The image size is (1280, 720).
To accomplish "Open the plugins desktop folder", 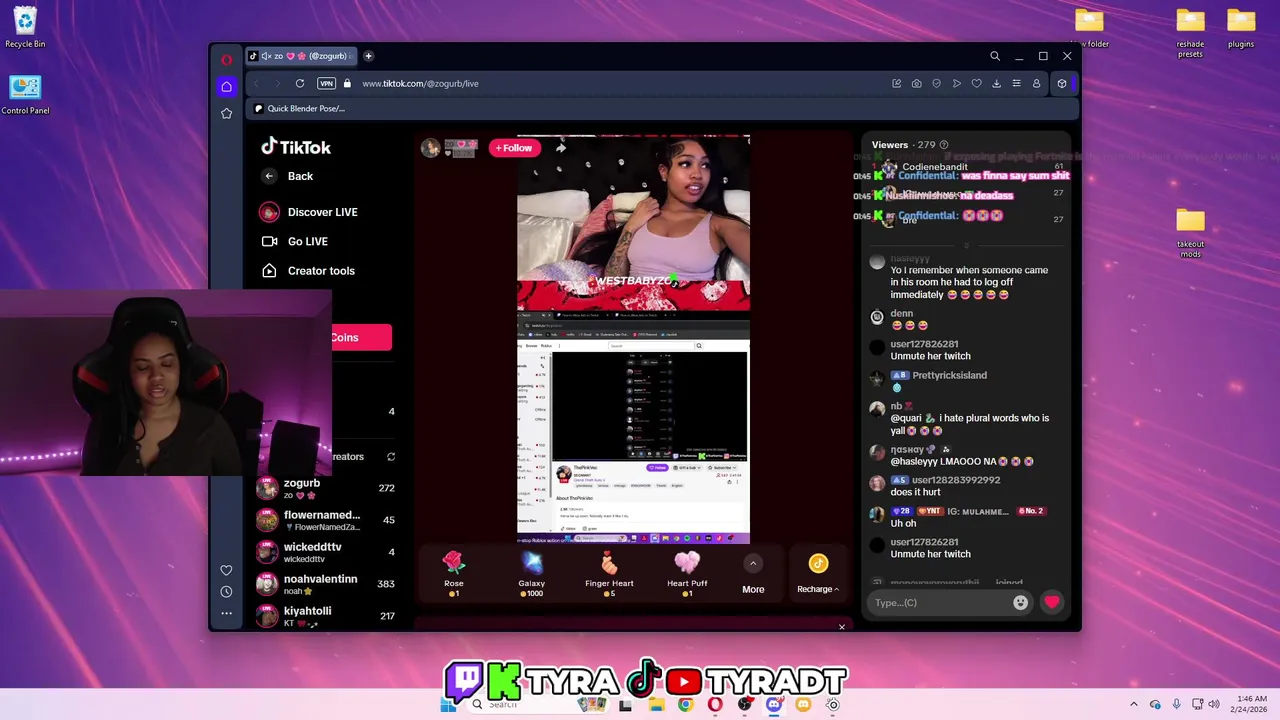I will (x=1241, y=28).
